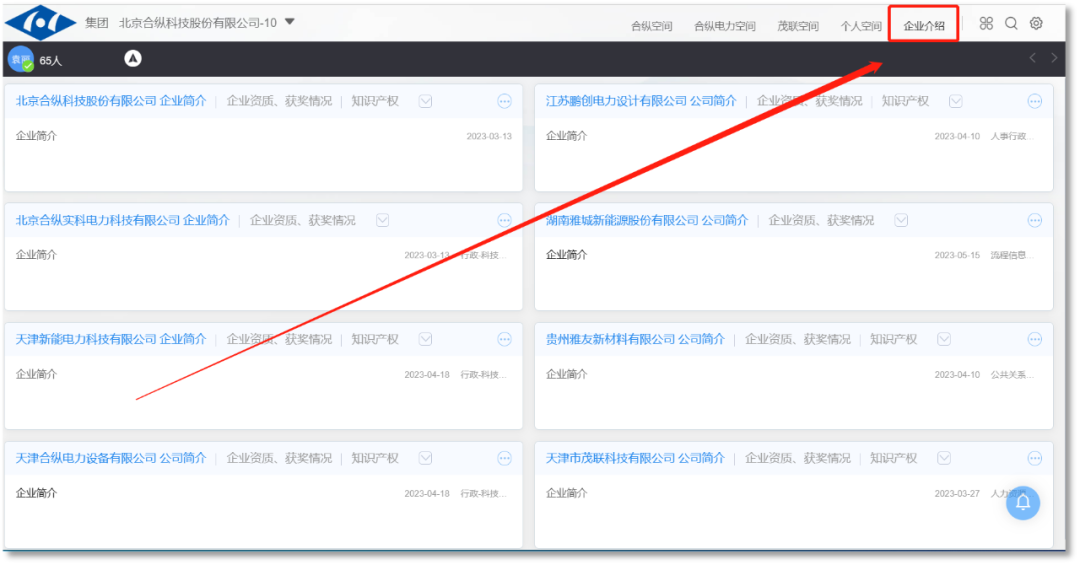The image size is (1080, 565).
Task: Expand tab list of 天津合纵电力设备有限公司 card
Action: 426,458
